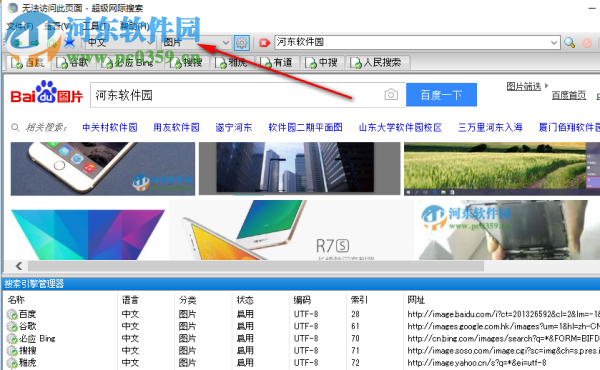
Task: Click the 百度 row icon in engine list
Action: (x=12, y=315)
